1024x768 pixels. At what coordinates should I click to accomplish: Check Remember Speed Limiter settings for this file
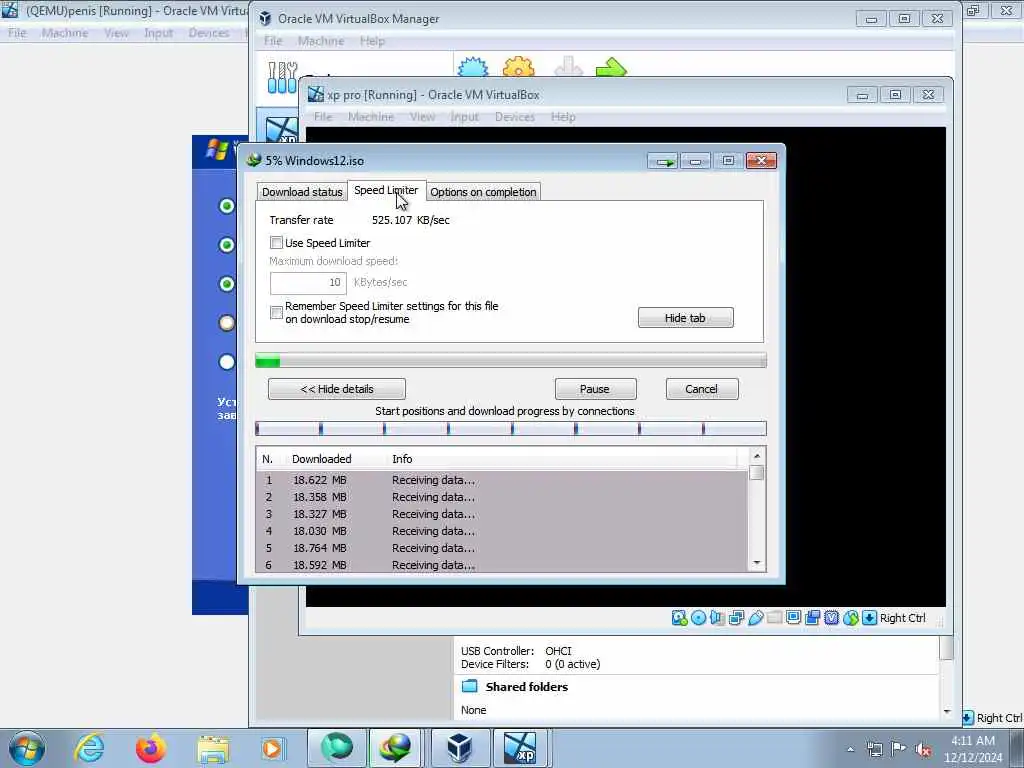[x=276, y=312]
